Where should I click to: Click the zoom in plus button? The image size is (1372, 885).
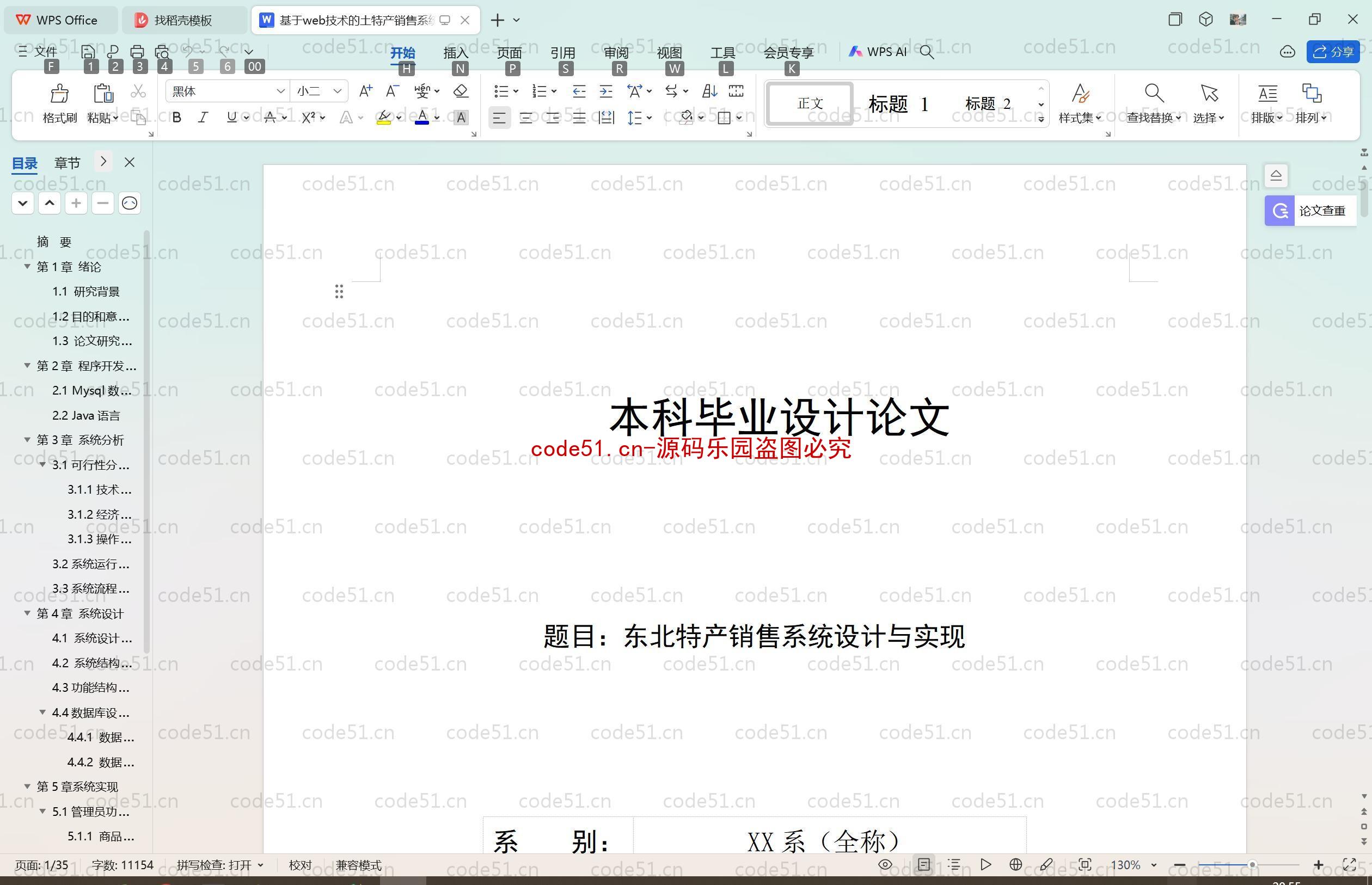1319,865
